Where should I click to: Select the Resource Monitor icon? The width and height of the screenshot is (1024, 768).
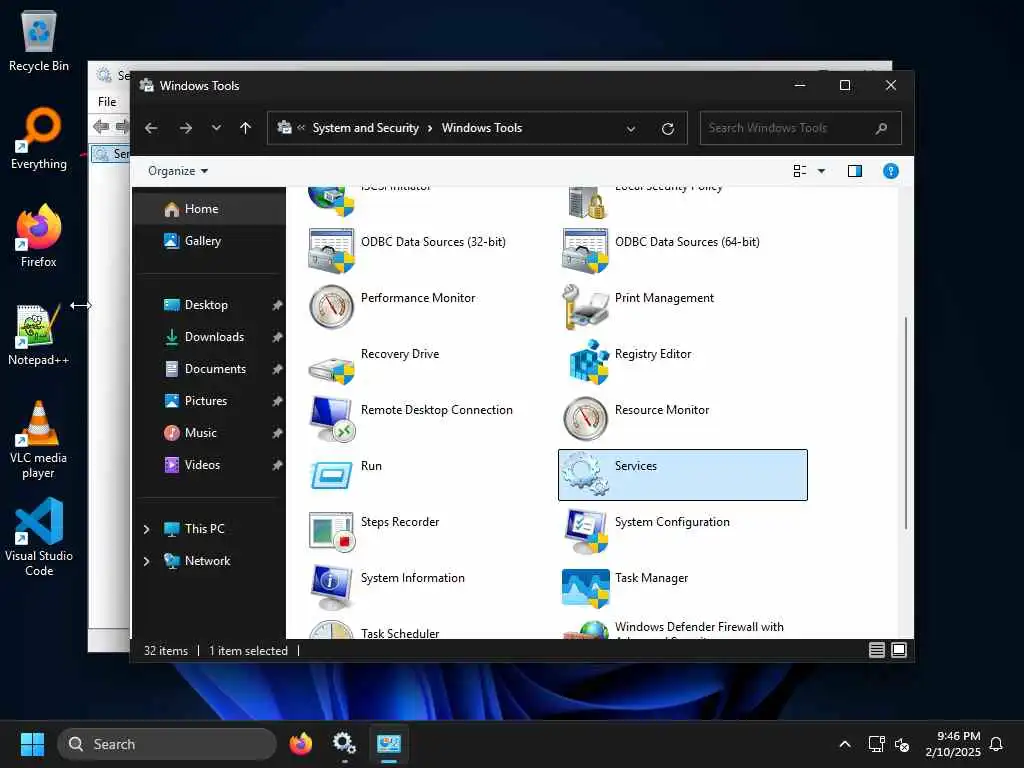coord(585,419)
